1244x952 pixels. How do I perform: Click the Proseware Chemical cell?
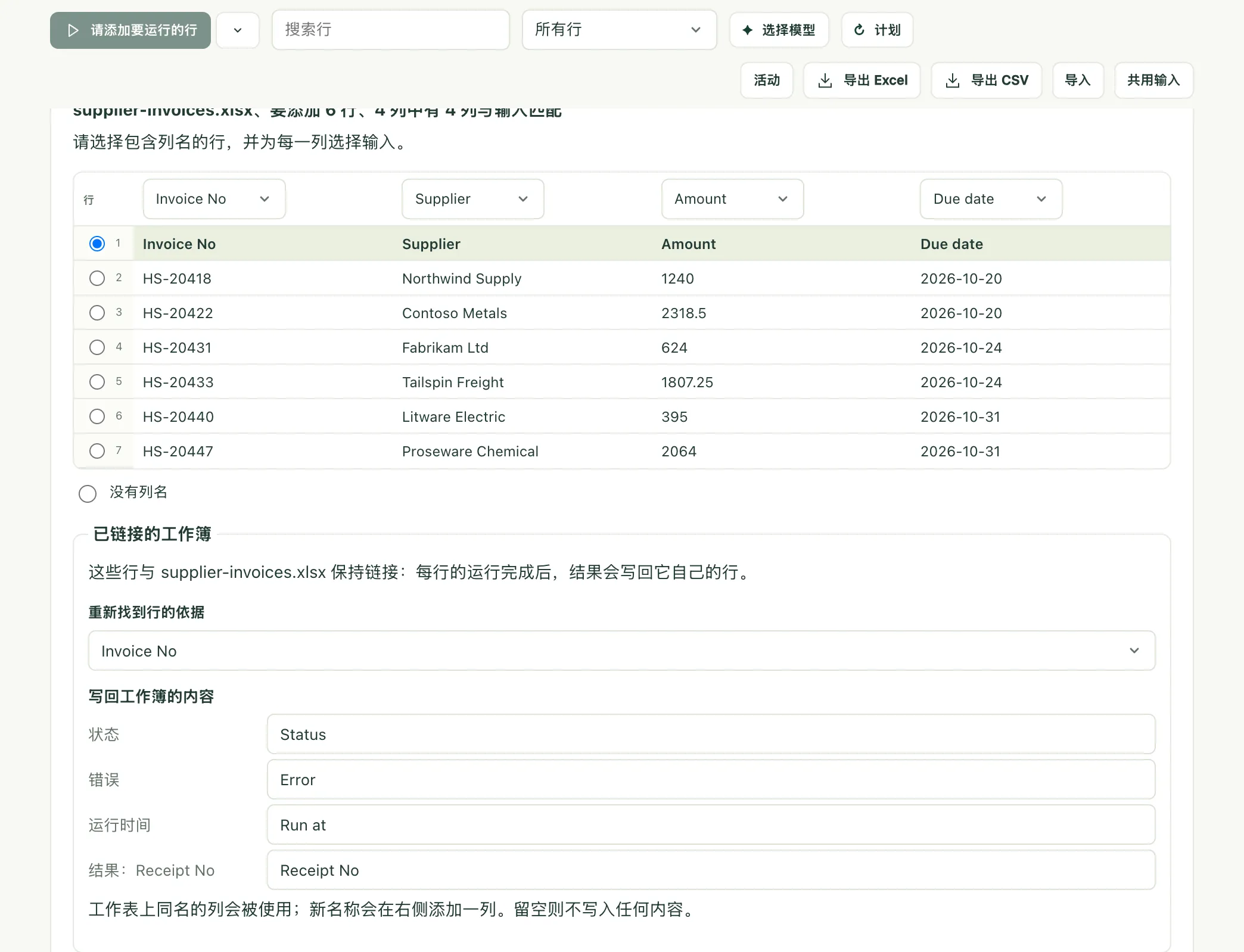[x=470, y=452]
